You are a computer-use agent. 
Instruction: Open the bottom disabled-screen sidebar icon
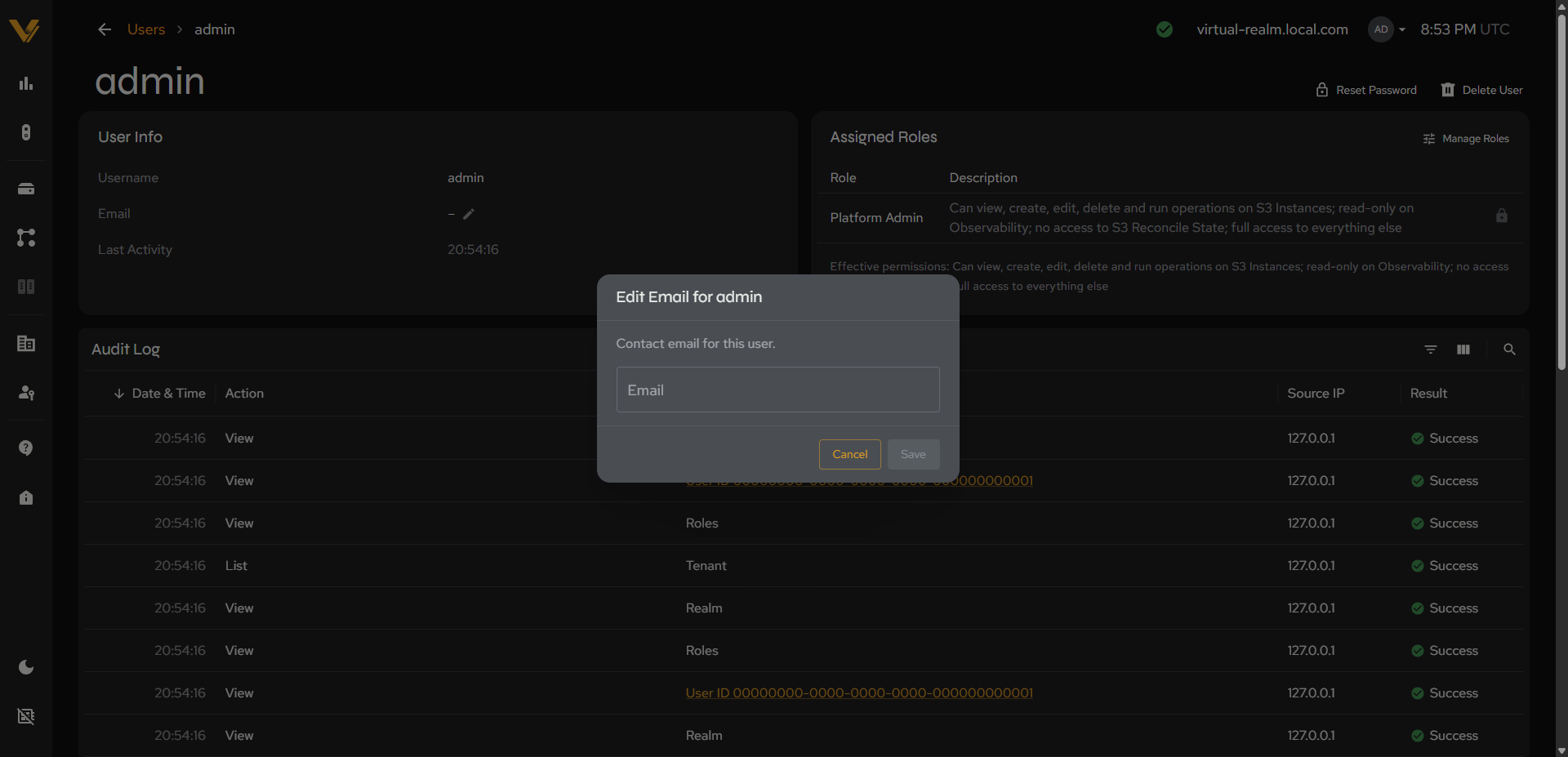(26, 716)
